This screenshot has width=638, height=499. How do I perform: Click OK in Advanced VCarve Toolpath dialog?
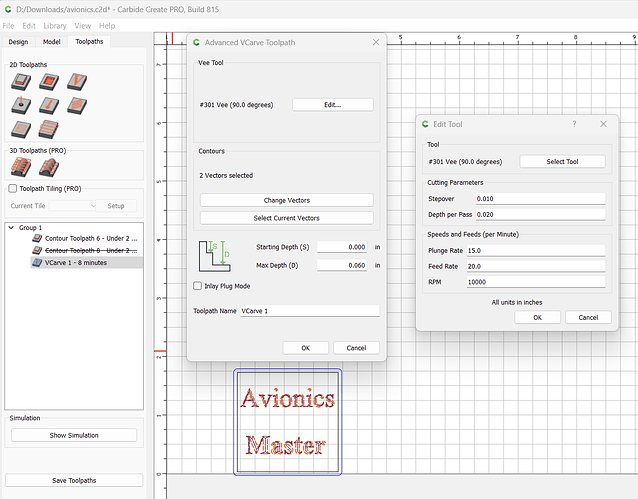tap(305, 348)
